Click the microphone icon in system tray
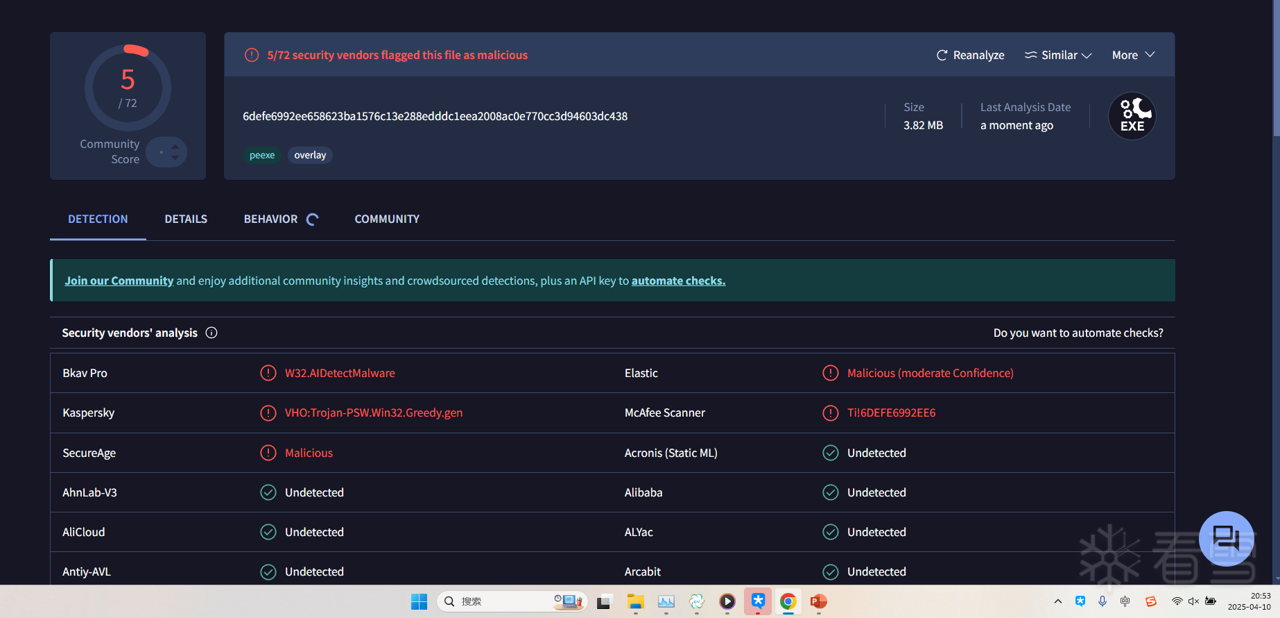Image resolution: width=1280 pixels, height=618 pixels. coord(1102,601)
